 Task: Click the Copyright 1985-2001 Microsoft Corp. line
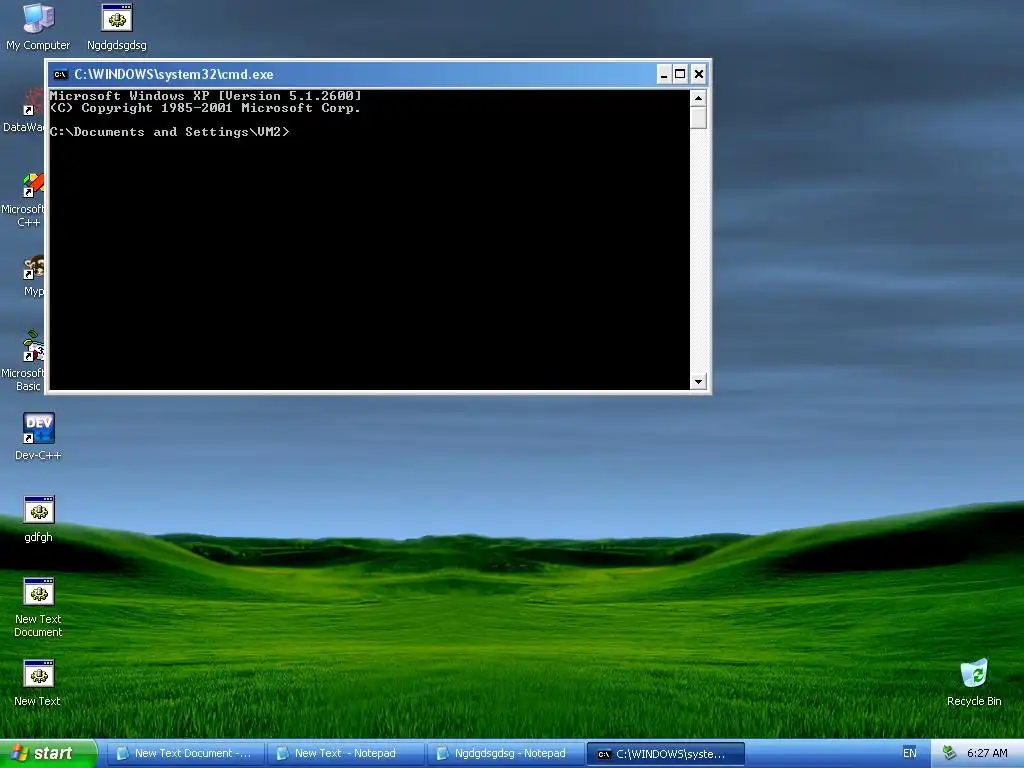(x=205, y=108)
